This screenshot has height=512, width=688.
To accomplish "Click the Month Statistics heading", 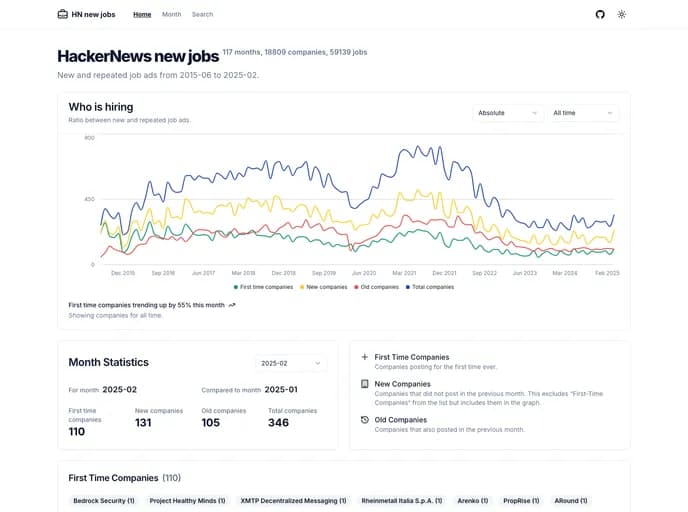I will (109, 362).
